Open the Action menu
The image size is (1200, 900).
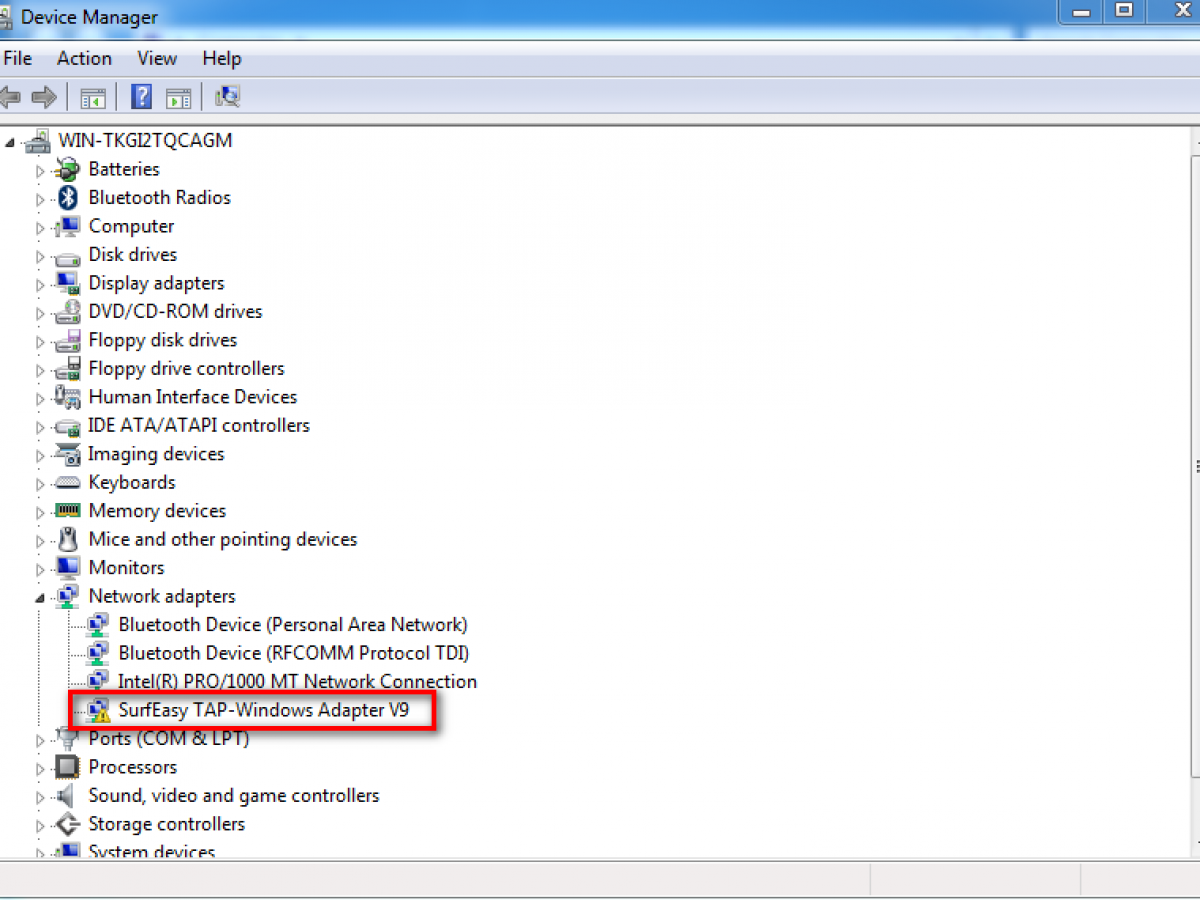84,58
